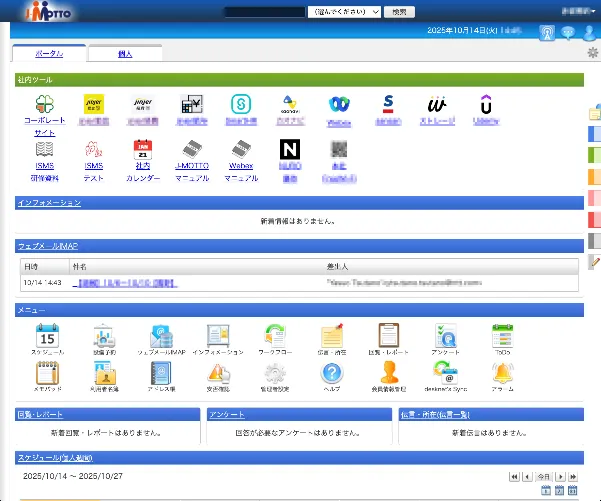Jump to previous schedule period arrow

[x=527, y=477]
